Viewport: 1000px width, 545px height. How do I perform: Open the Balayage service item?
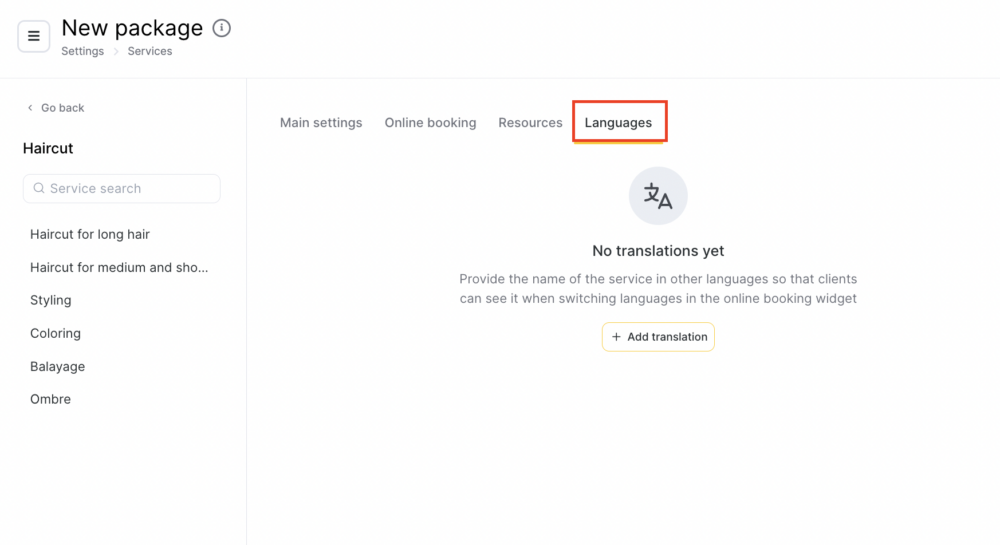pyautogui.click(x=57, y=367)
